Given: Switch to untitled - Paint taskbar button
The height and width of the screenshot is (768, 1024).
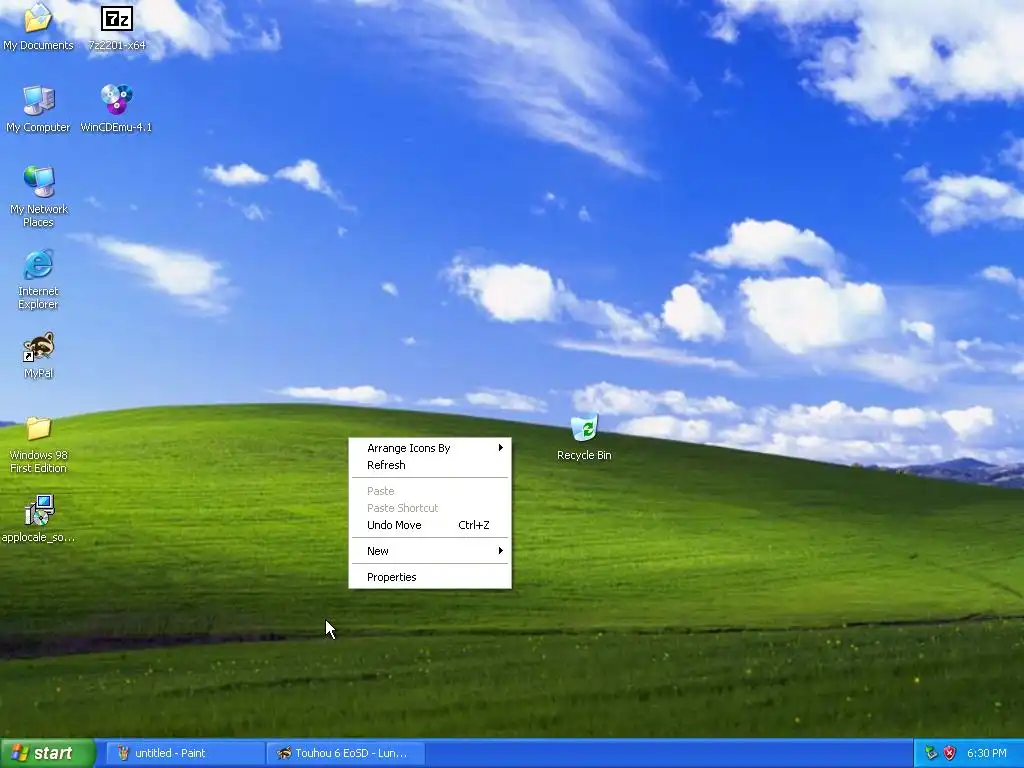Looking at the screenshot, I should [184, 753].
